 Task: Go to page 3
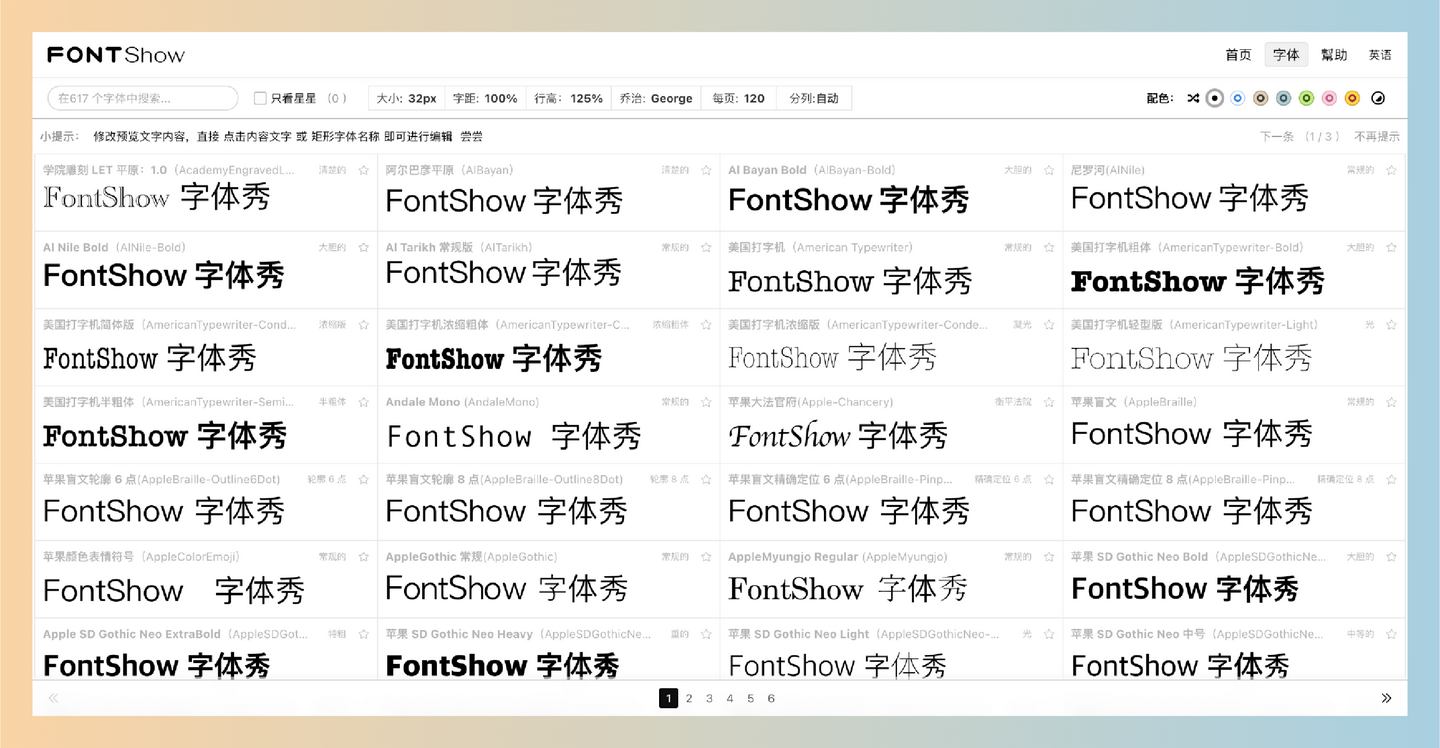click(x=709, y=698)
